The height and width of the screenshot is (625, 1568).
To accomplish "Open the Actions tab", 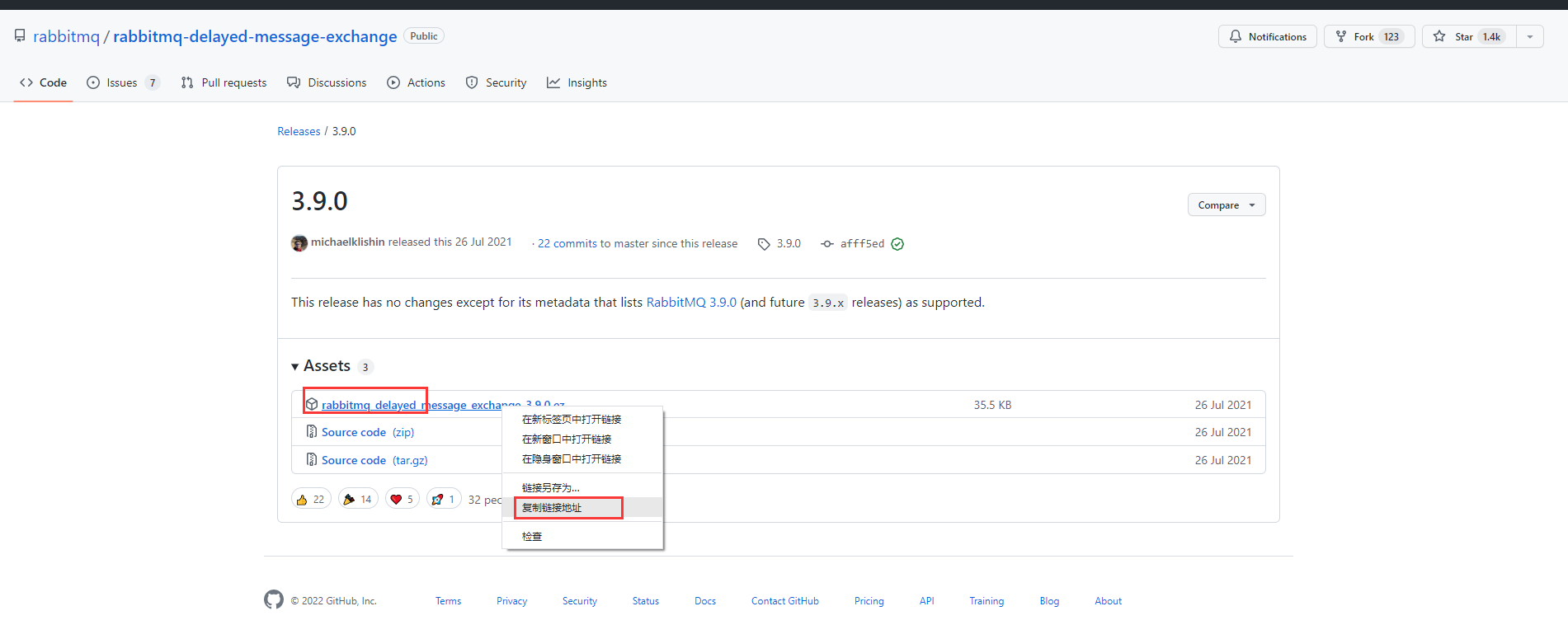I will [x=416, y=82].
